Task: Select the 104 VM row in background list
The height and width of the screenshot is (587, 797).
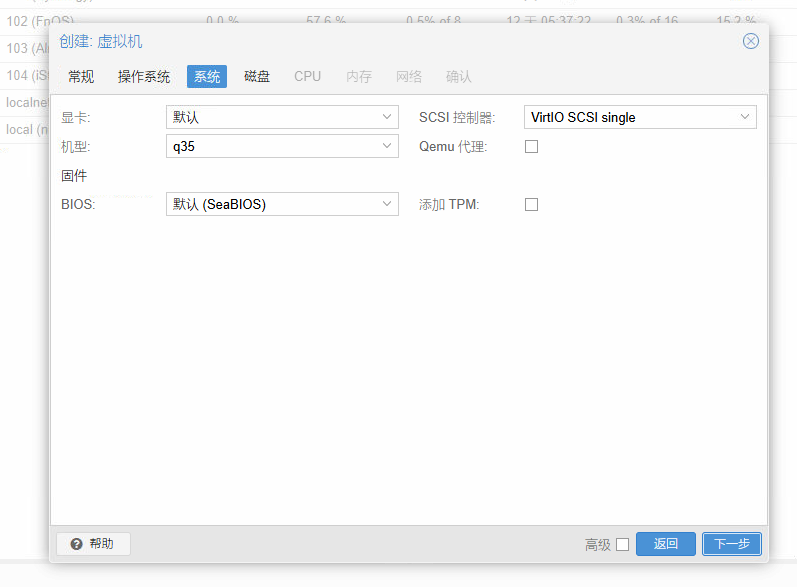Action: point(25,75)
